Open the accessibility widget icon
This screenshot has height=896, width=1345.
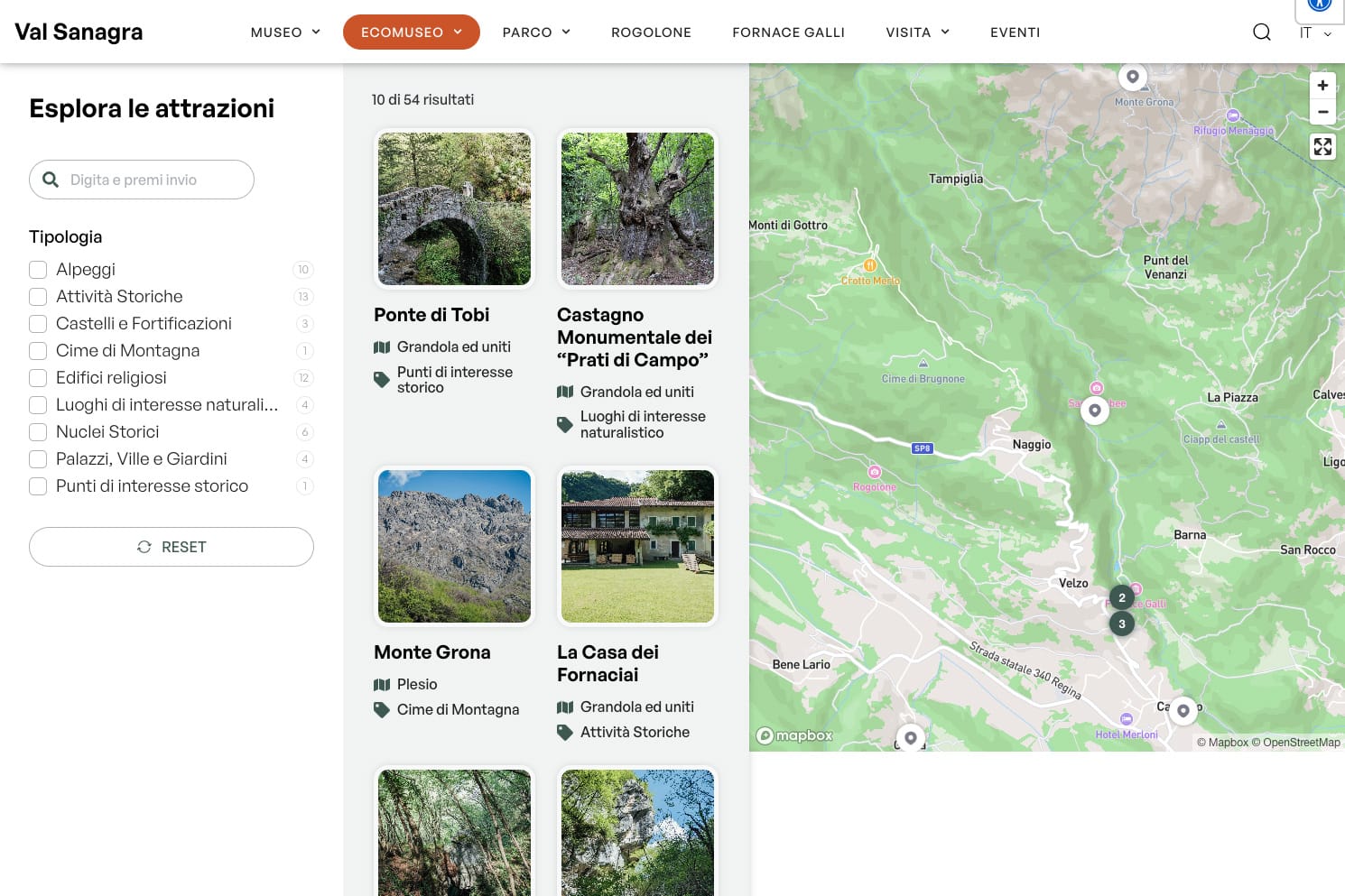pyautogui.click(x=1320, y=5)
